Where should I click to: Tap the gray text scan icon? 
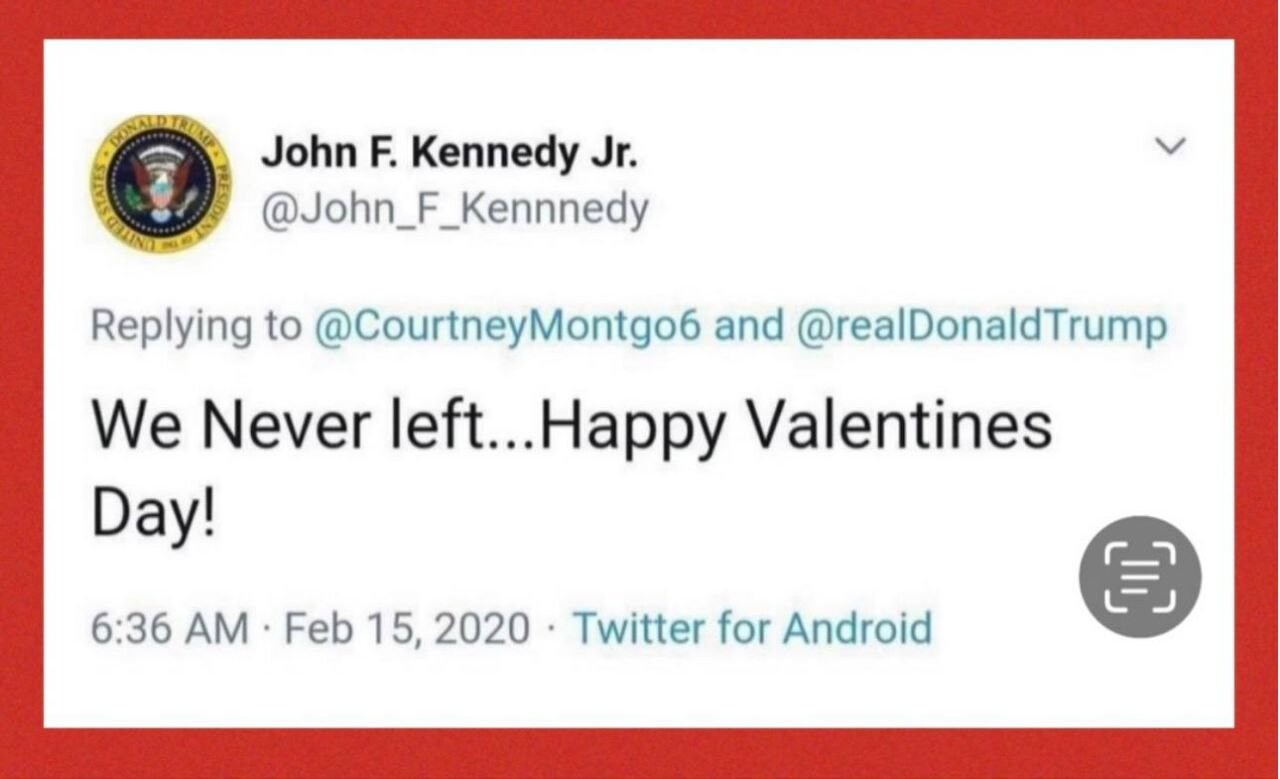click(1139, 577)
